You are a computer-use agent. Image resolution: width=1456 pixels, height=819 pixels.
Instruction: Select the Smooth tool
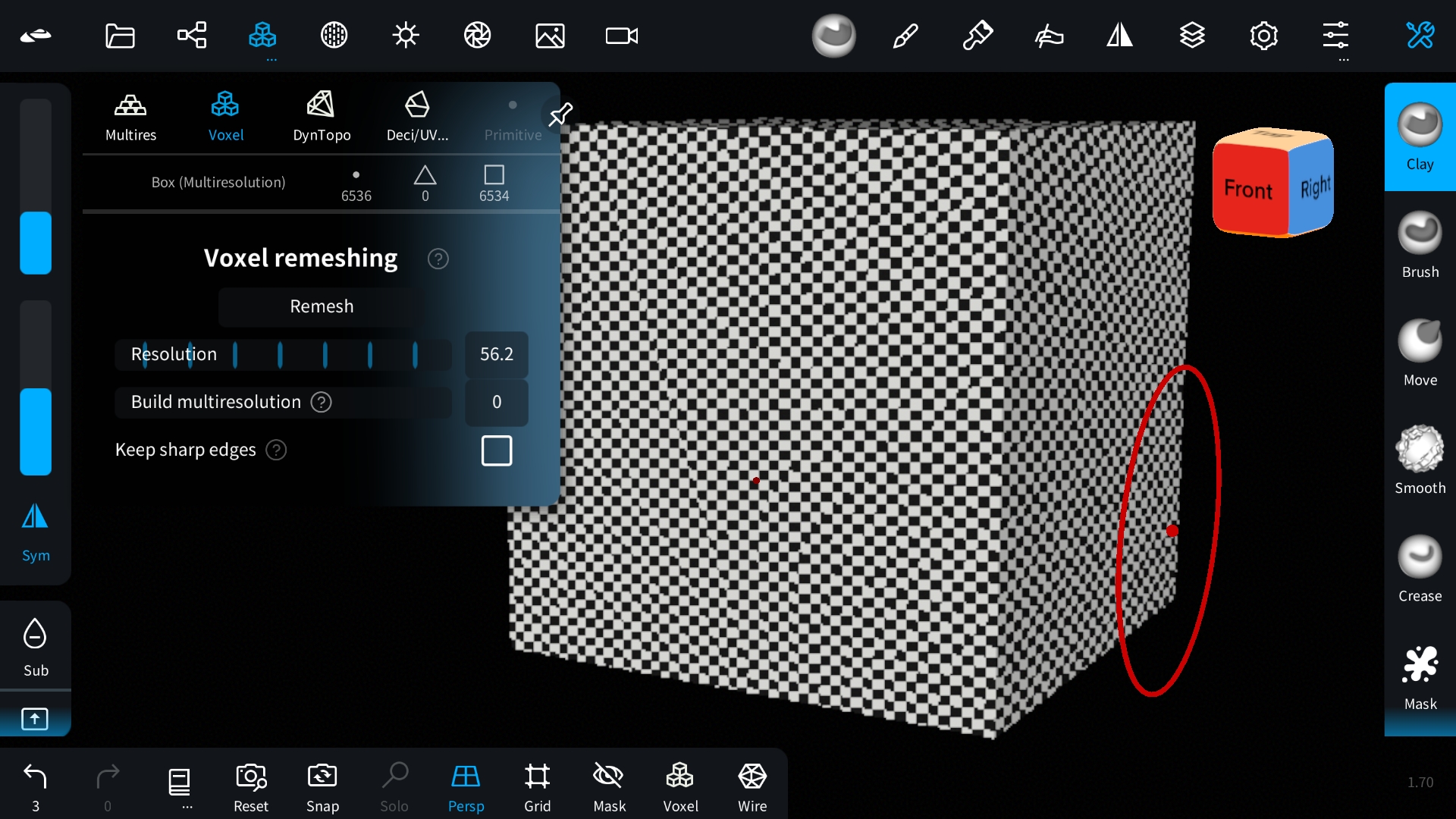coord(1420,460)
